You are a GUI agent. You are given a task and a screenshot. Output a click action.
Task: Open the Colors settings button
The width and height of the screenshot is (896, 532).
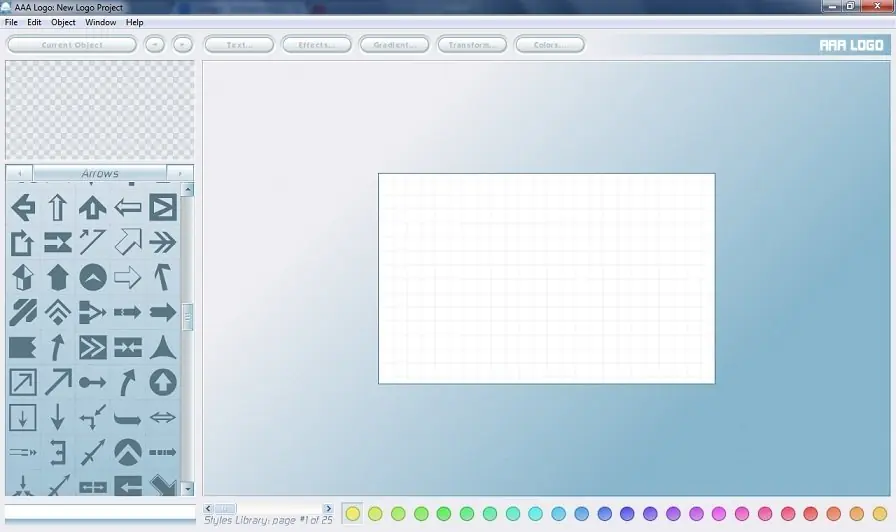550,45
